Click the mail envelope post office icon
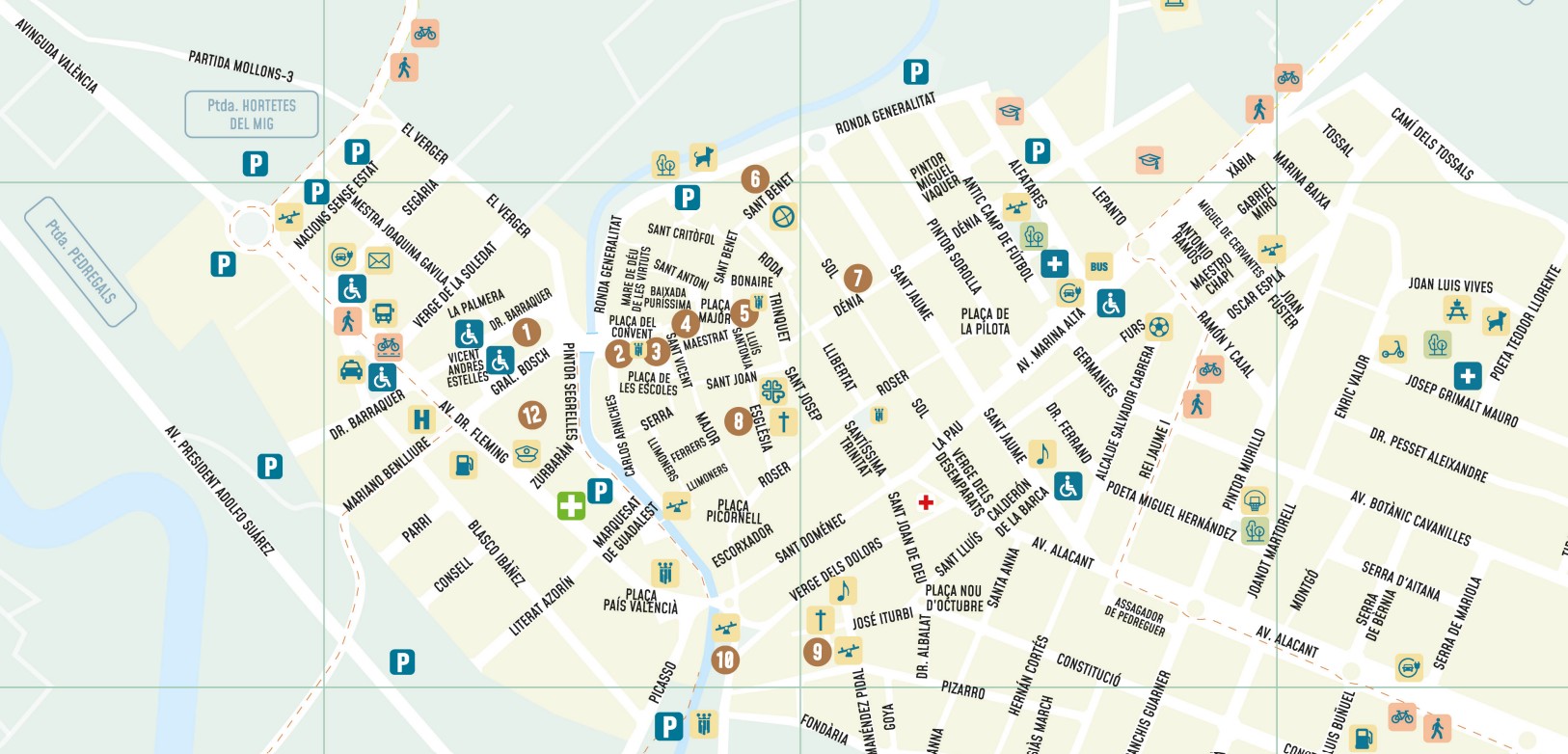The height and width of the screenshot is (754, 1568). click(379, 260)
